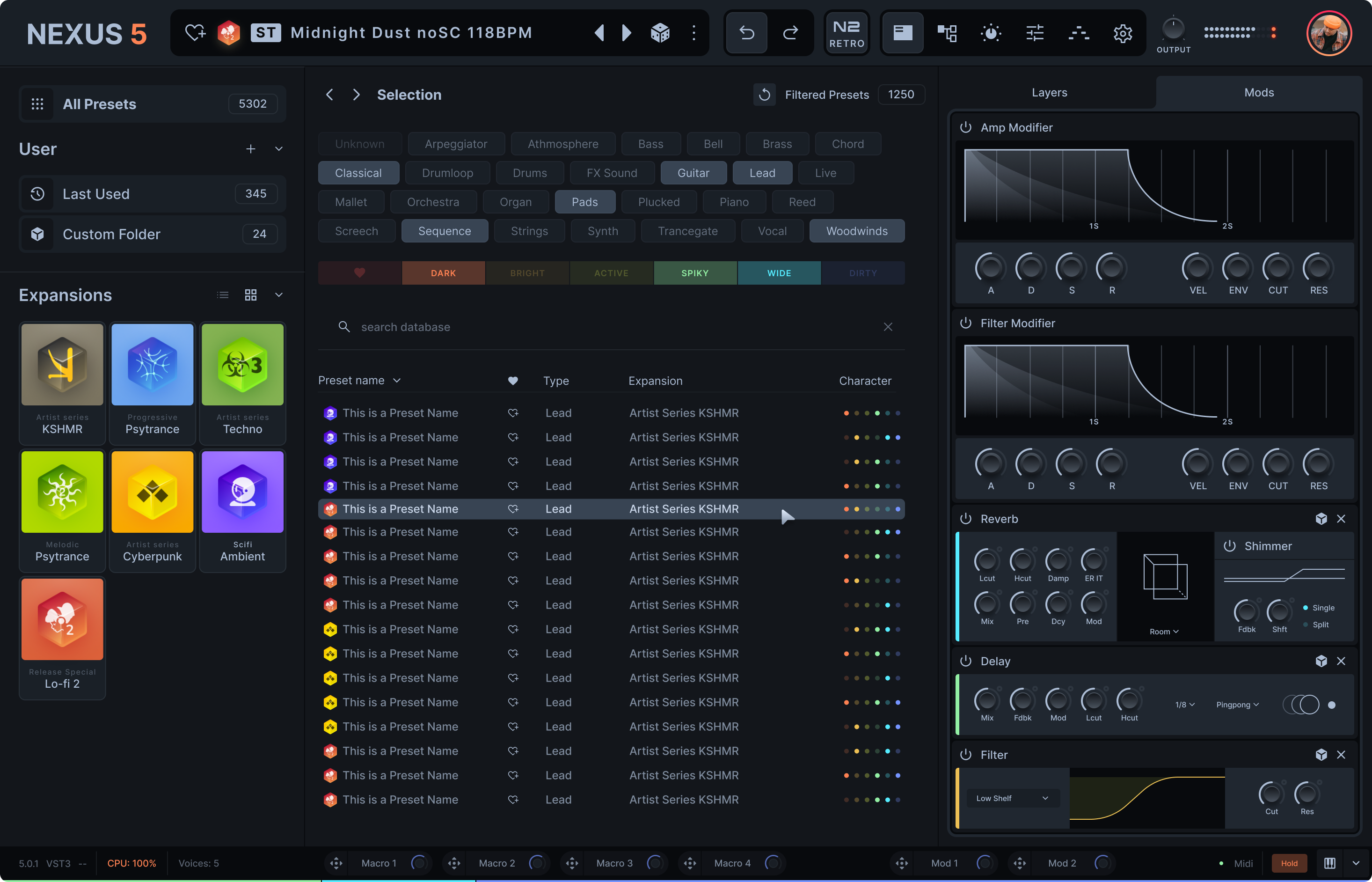The height and width of the screenshot is (882, 1372).
Task: Select All Presets category
Action: [152, 103]
